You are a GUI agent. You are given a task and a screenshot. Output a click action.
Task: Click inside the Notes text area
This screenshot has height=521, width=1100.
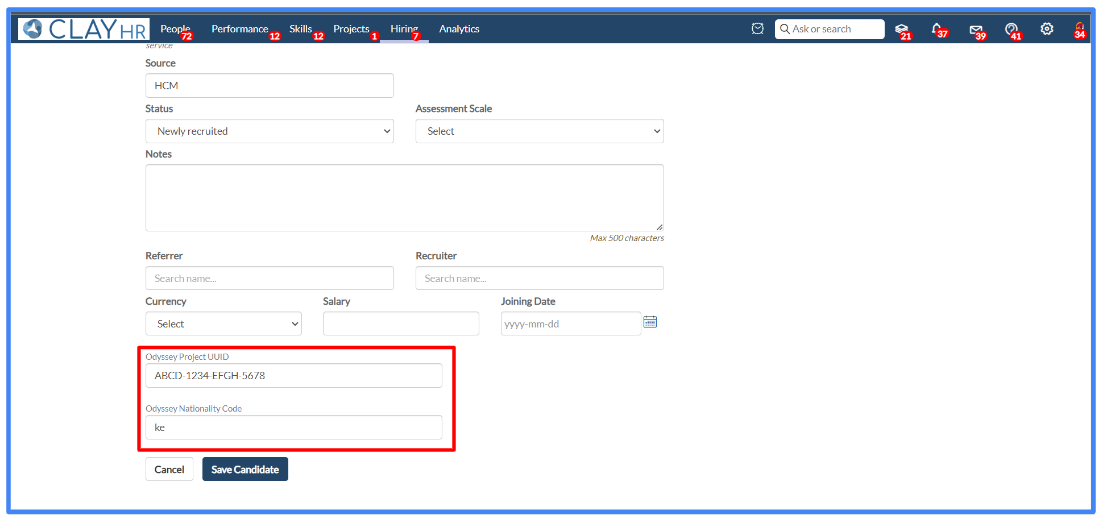[404, 198]
